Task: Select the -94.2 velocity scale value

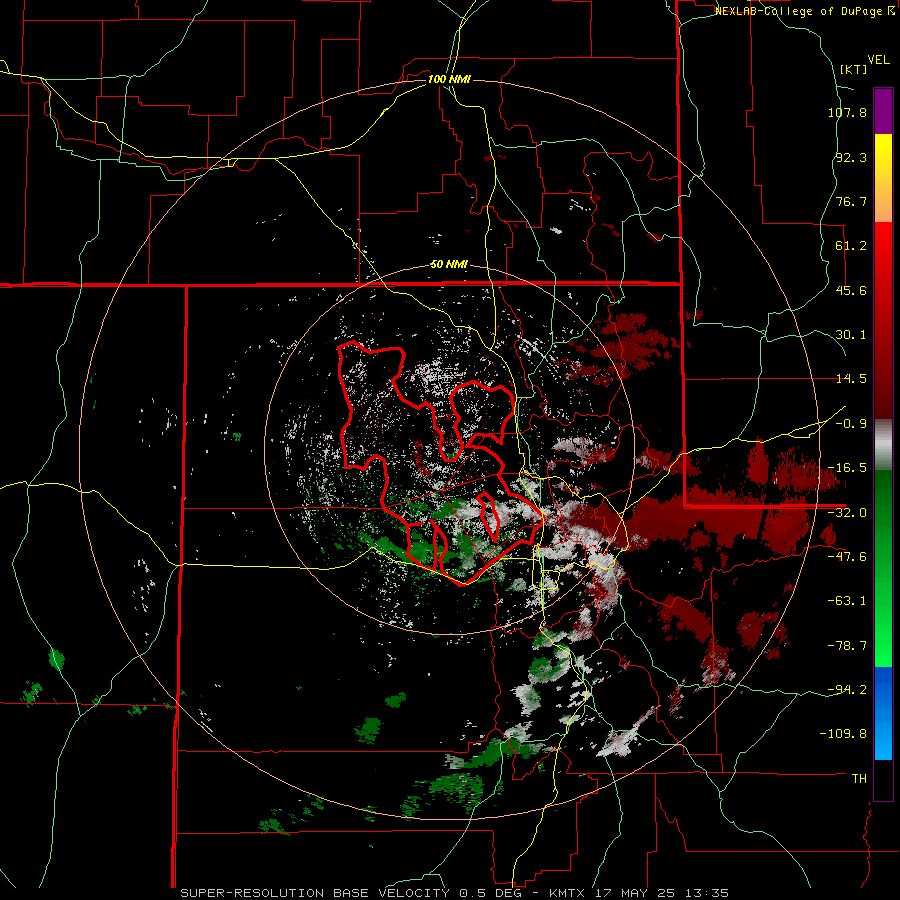Action: pyautogui.click(x=847, y=689)
